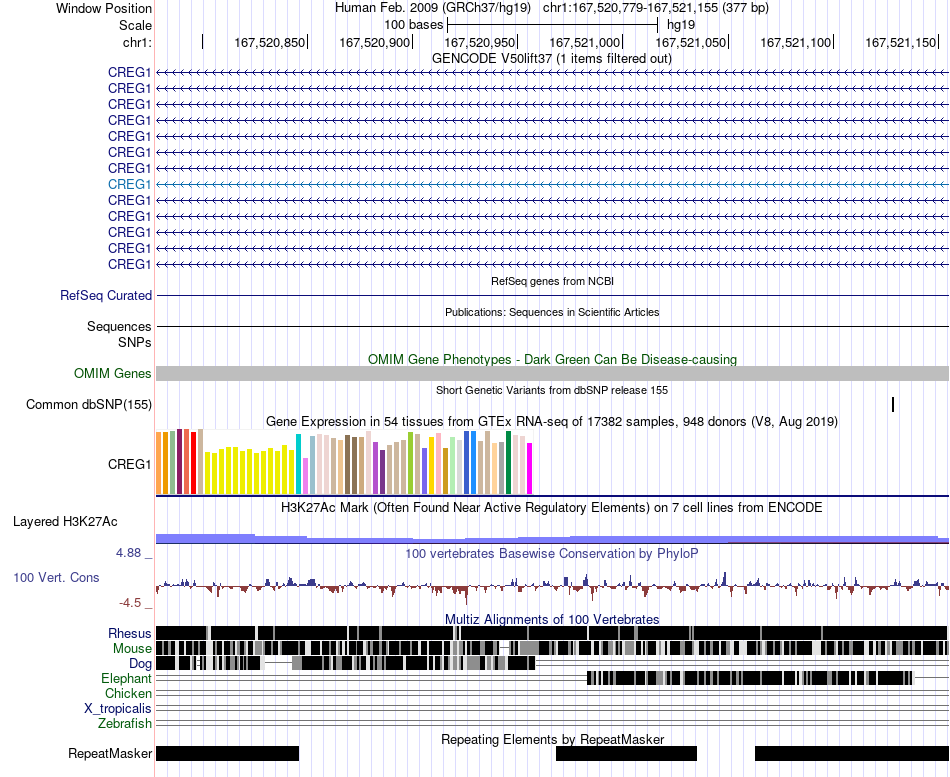Click the 167,521,150 ruler coordinate
The image size is (950, 777).
pyautogui.click(x=900, y=42)
